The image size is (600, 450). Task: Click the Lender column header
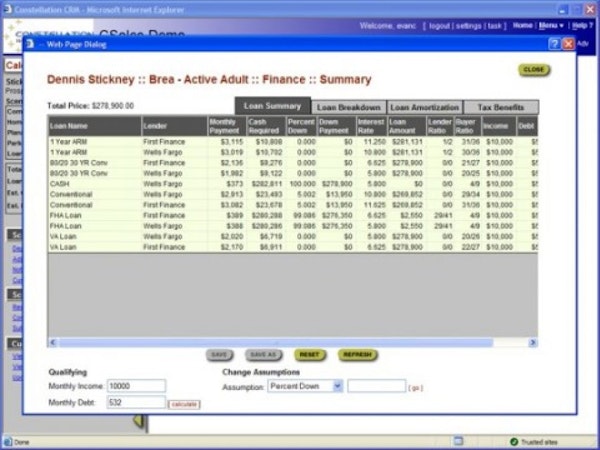click(x=174, y=126)
